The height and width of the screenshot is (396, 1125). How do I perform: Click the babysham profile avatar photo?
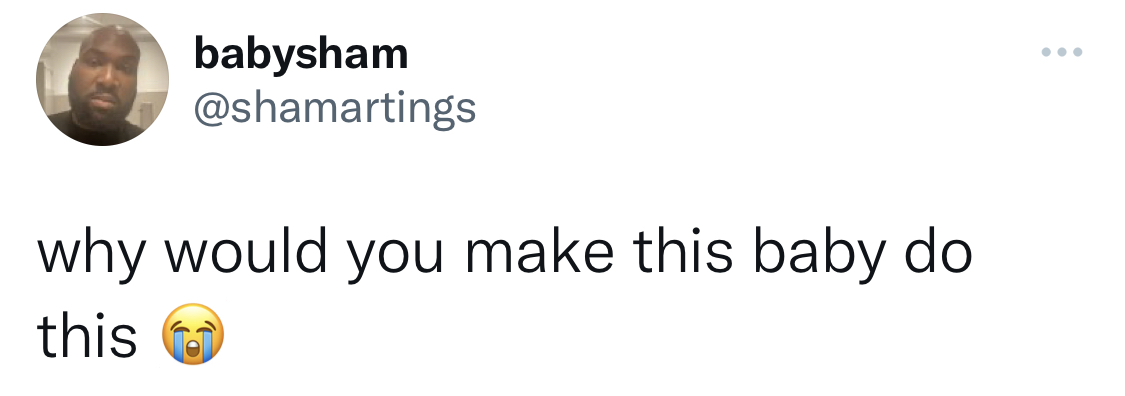[103, 80]
